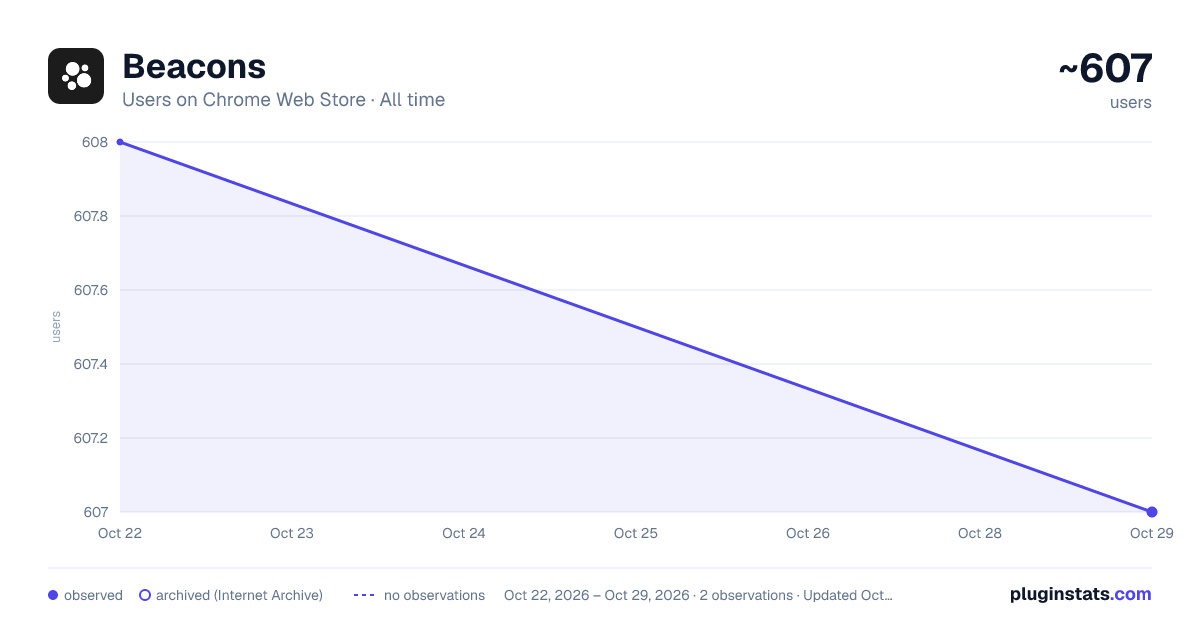Click the 607.6 y-axis label
1200x630 pixels.
[91, 290]
